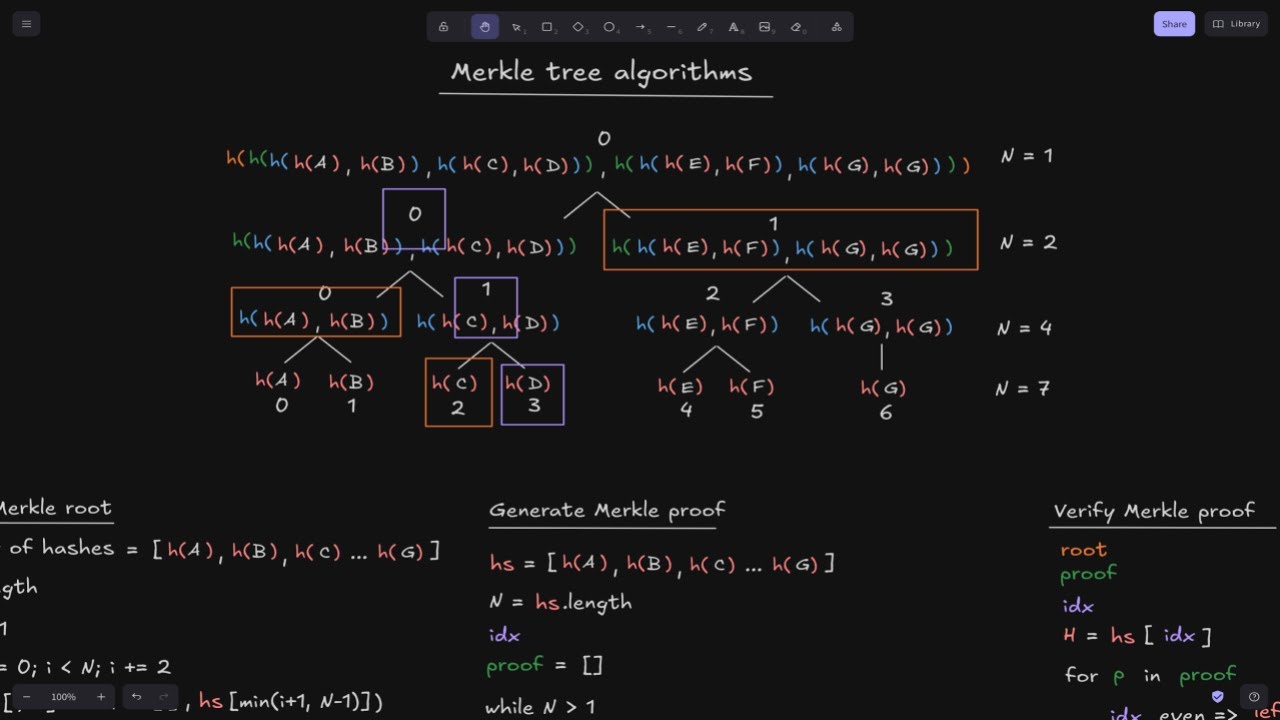Select the Text tool
The height and width of the screenshot is (720, 1280).
coord(734,27)
